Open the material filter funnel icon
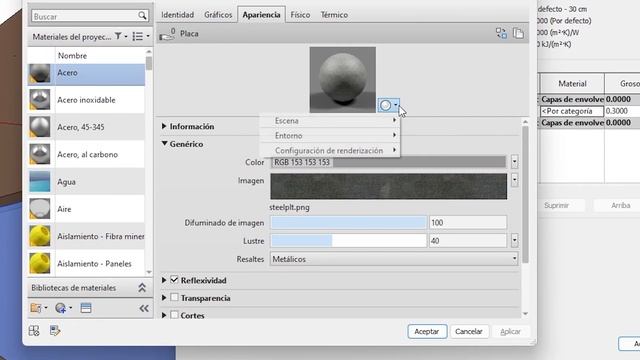Viewport: 640px width, 360px height. coord(118,36)
